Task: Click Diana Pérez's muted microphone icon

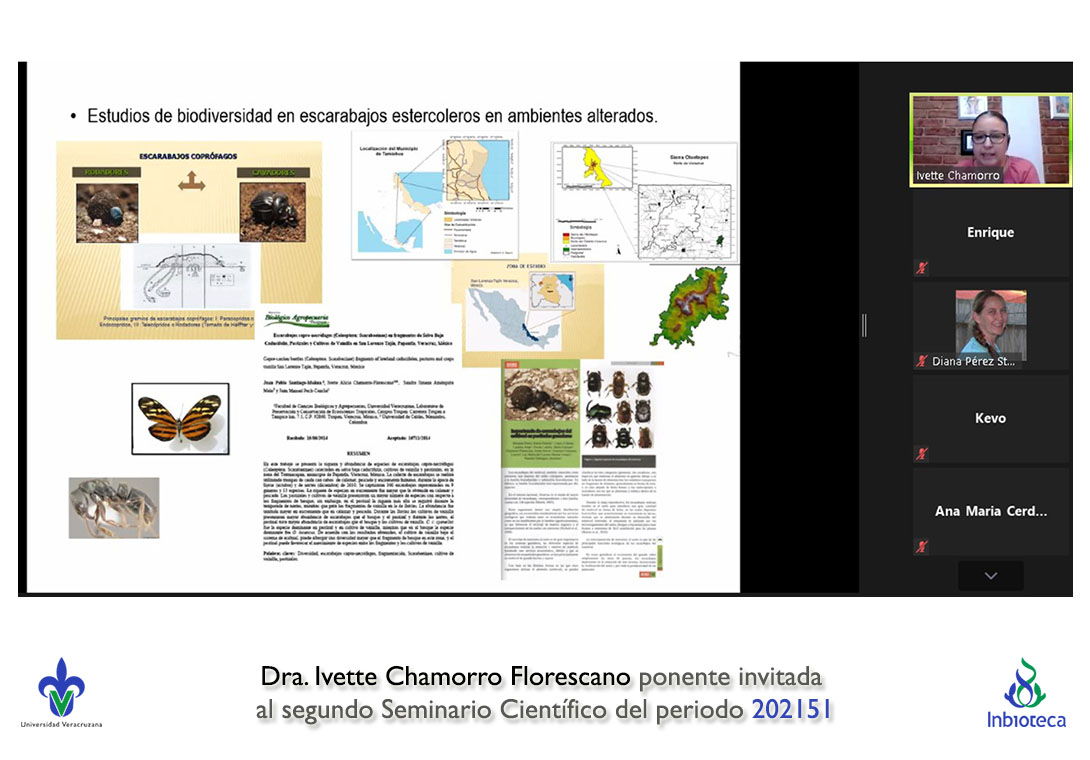Action: pyautogui.click(x=922, y=361)
